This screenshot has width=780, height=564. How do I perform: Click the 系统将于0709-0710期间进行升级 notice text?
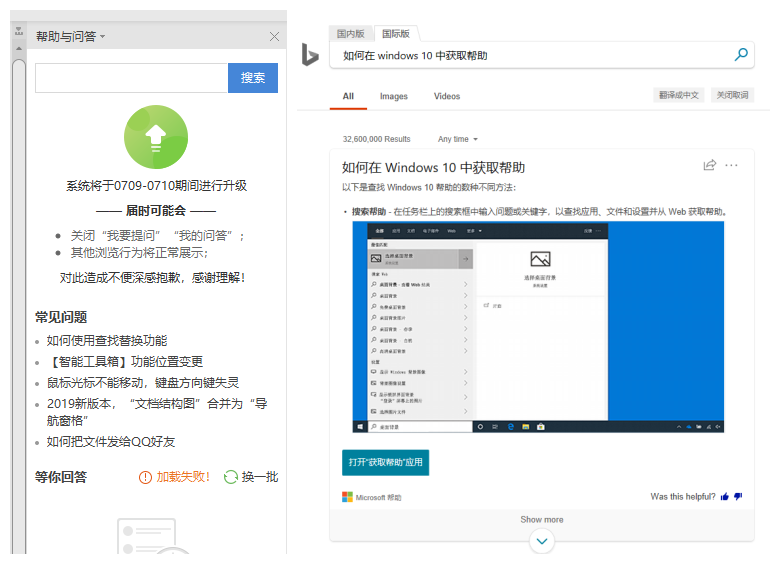click(x=157, y=186)
